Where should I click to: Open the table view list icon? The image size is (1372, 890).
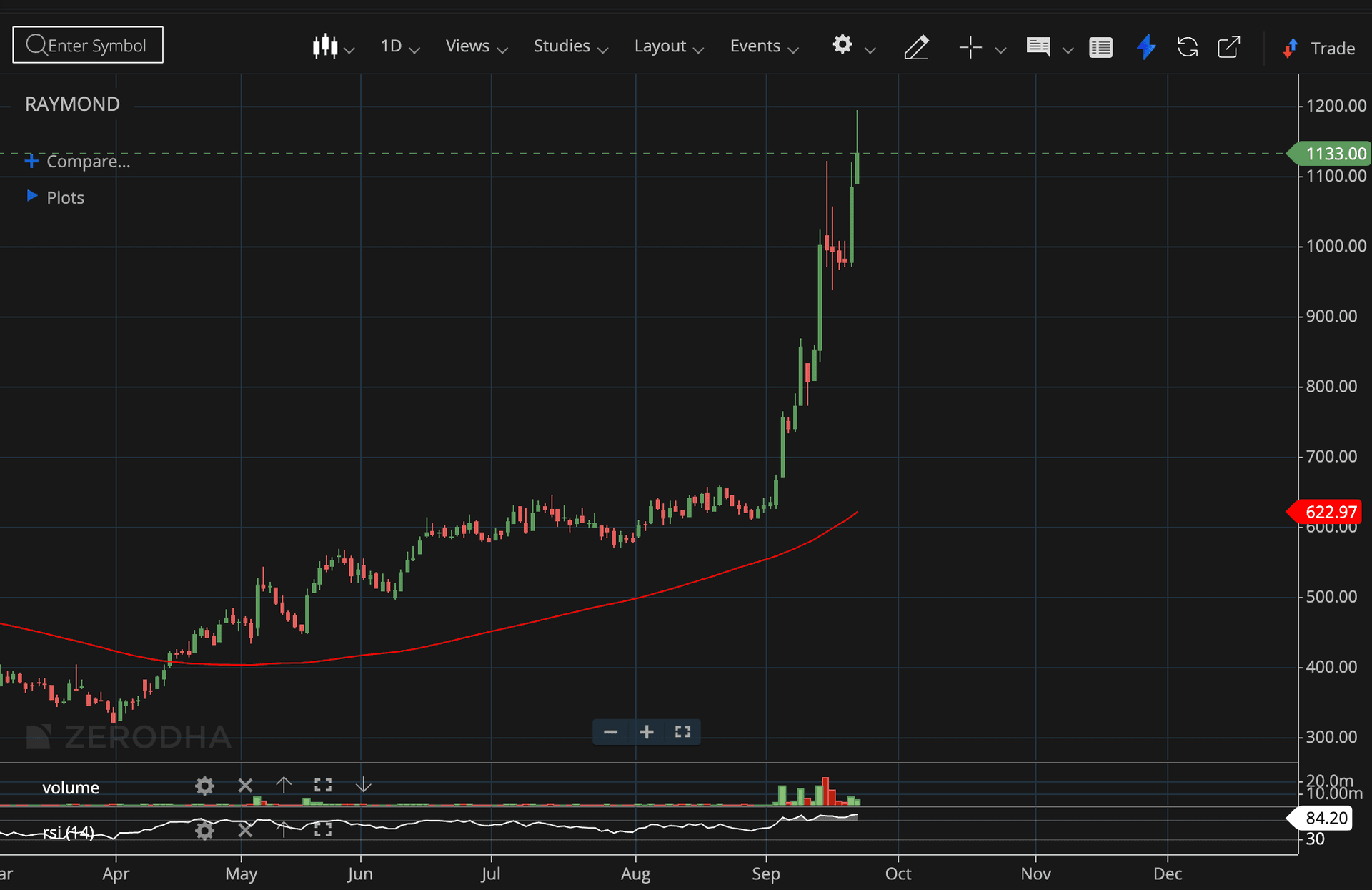click(x=1100, y=48)
